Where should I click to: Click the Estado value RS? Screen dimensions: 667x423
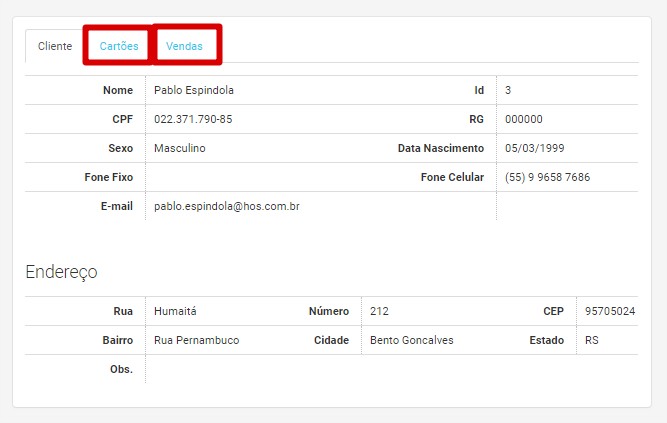593,340
